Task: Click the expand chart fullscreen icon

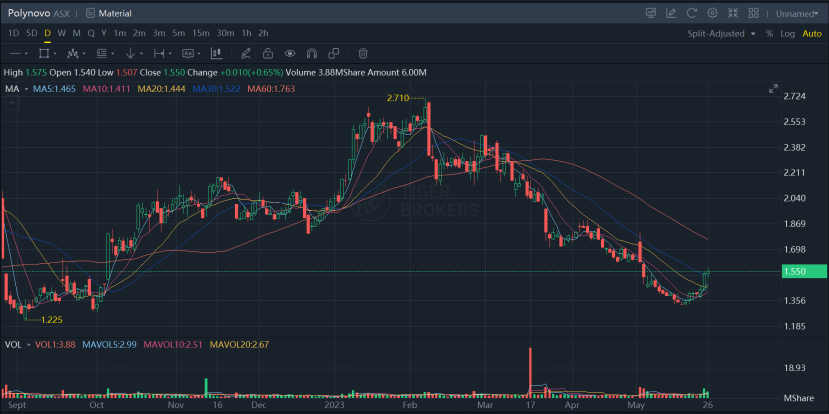Action: (773, 89)
